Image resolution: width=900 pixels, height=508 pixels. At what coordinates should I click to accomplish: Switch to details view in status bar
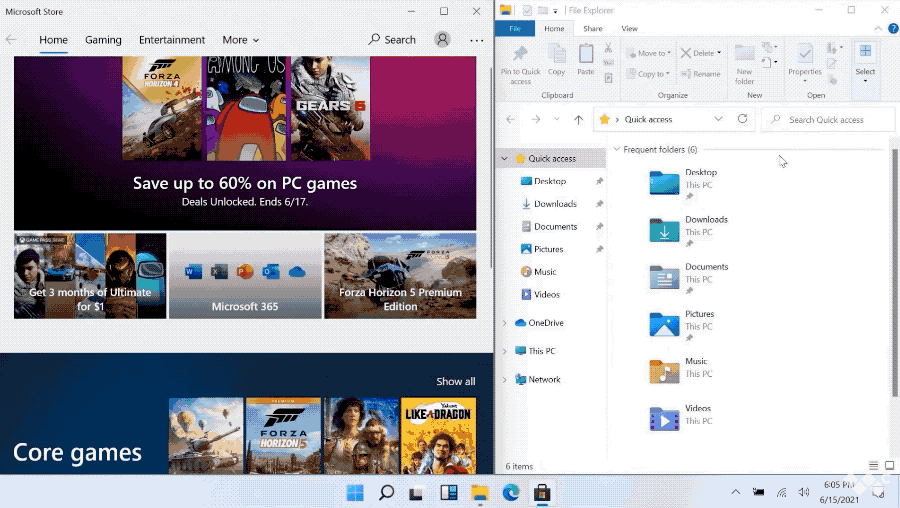(874, 466)
